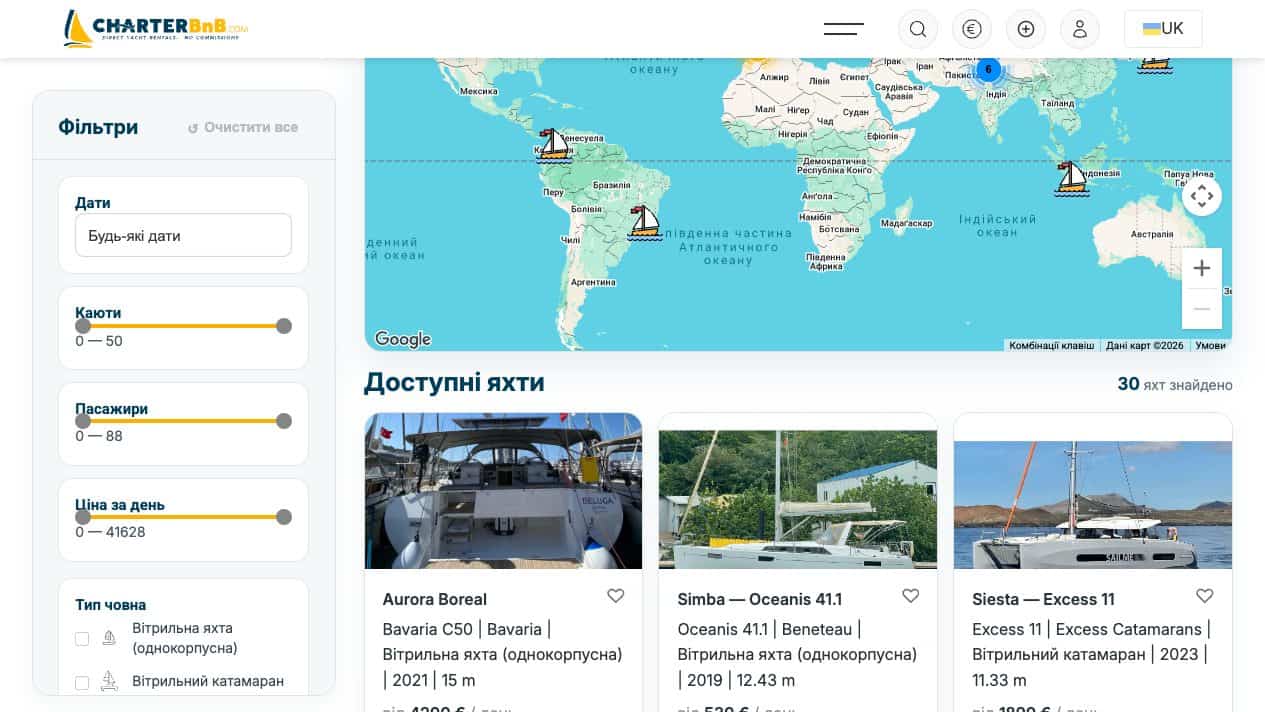Click the left handle of Каюти slider
Image resolution: width=1265 pixels, height=712 pixels.
[83, 326]
